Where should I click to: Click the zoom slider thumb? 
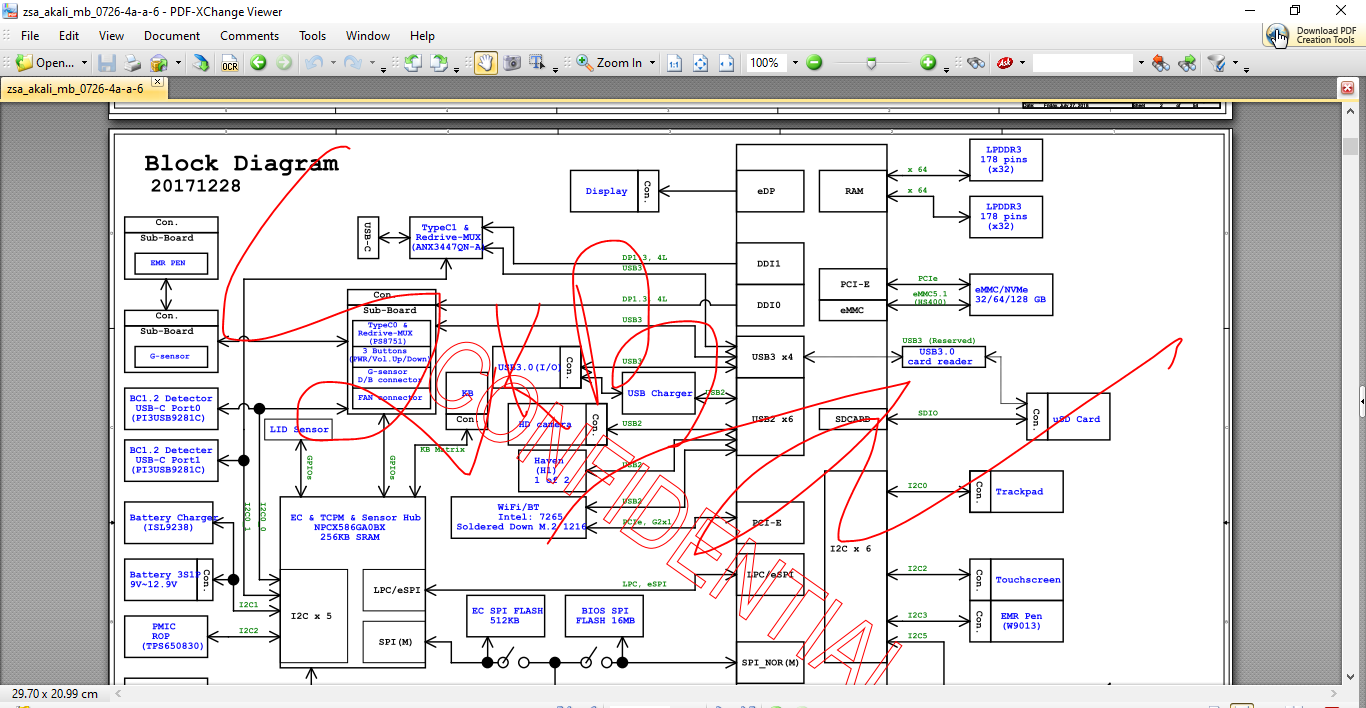click(x=871, y=64)
